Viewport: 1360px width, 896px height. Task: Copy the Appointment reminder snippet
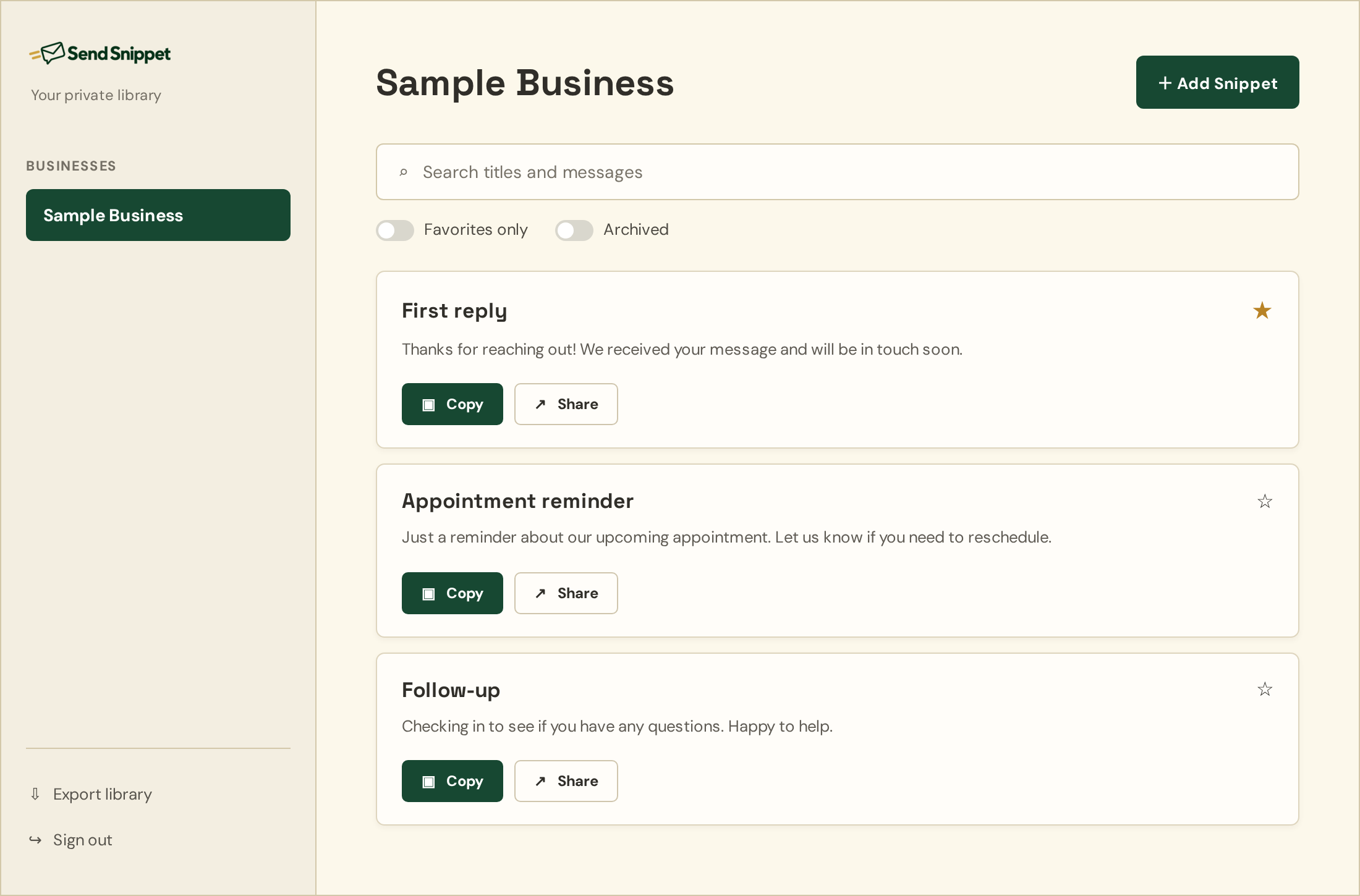click(x=453, y=593)
